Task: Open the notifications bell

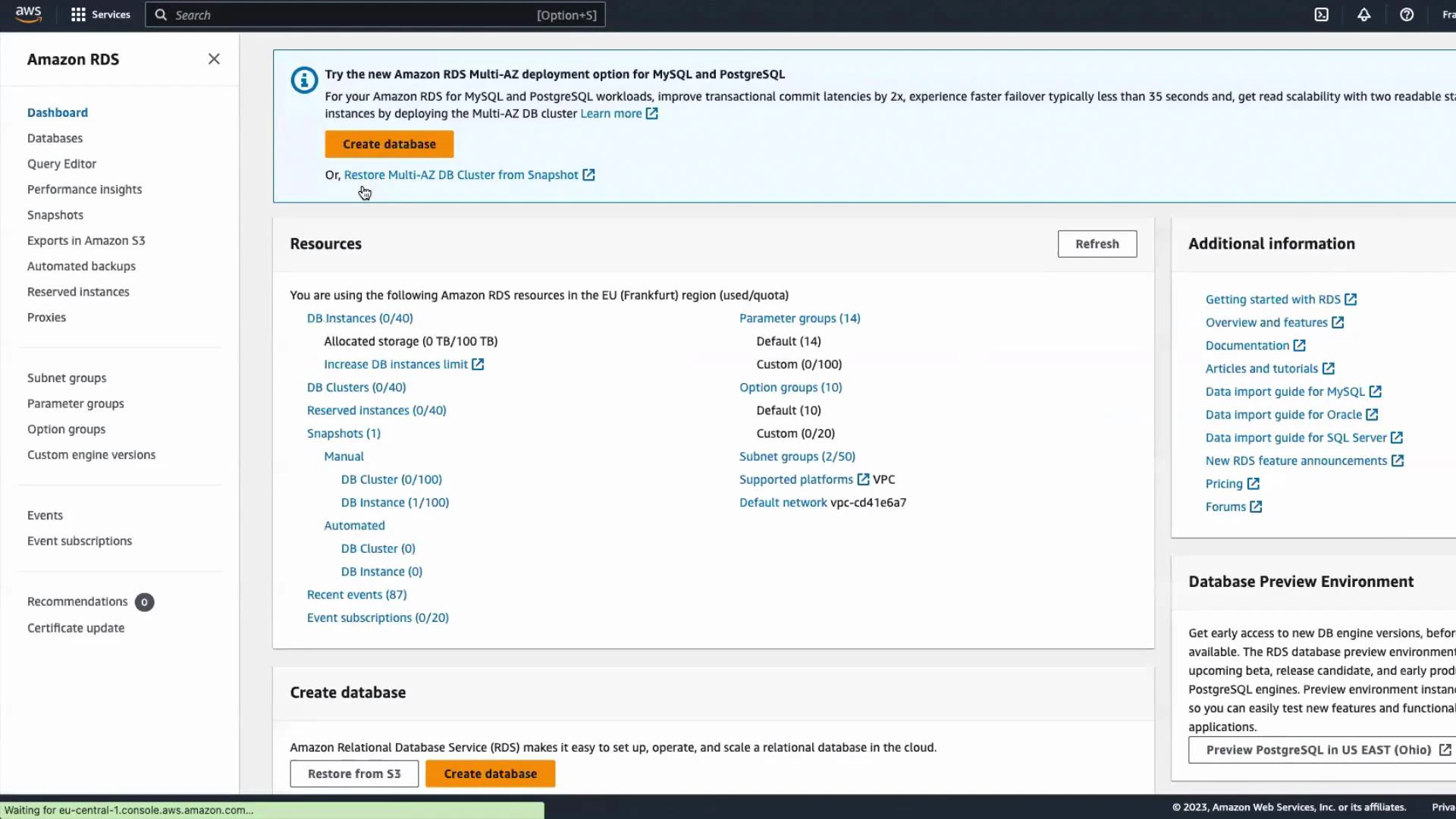Action: [1363, 14]
